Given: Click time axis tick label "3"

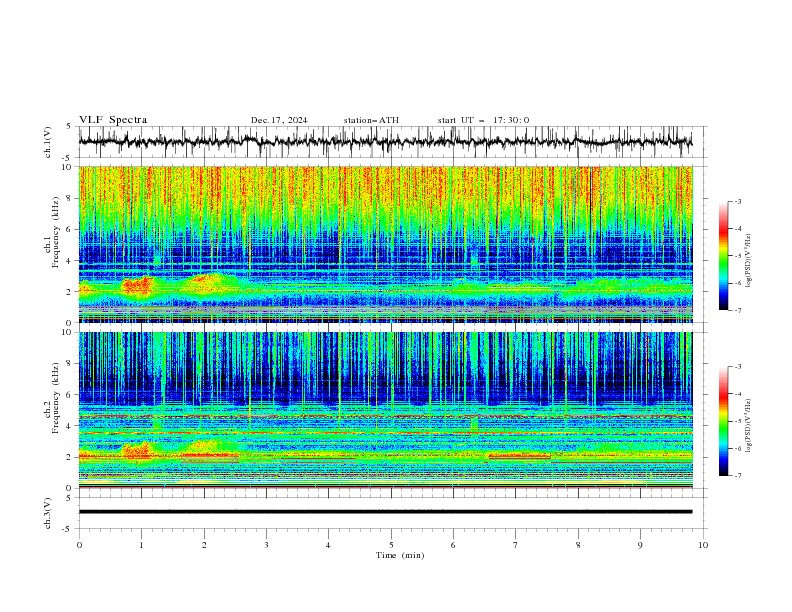Looking at the screenshot, I should coord(266,545).
